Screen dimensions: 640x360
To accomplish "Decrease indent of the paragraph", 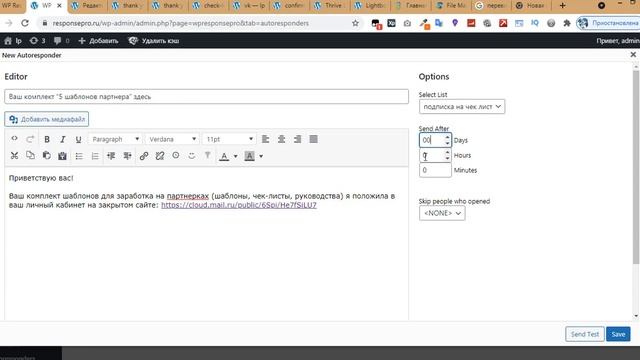I will [111, 156].
